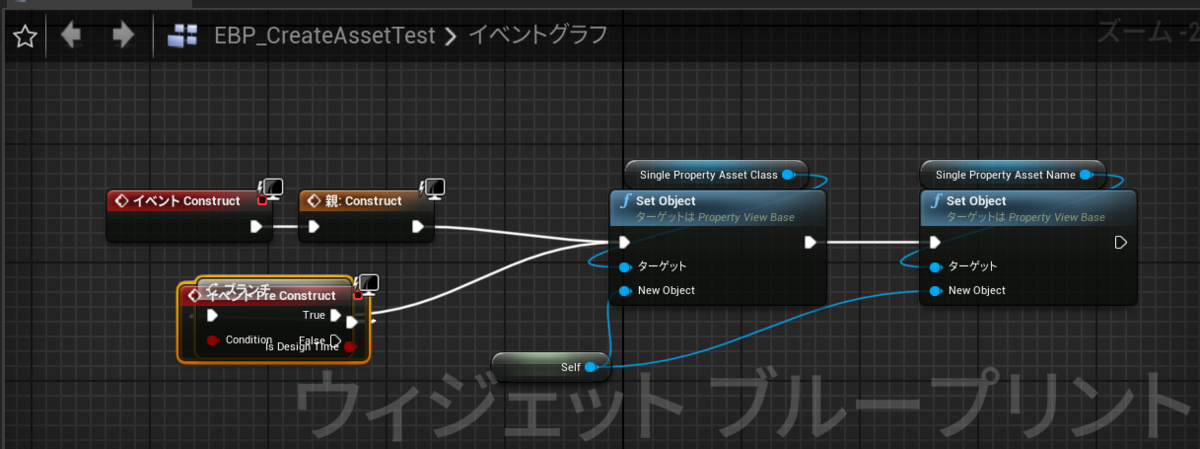
Task: Click output pin of Single Property Asset Class
Action: point(788,175)
